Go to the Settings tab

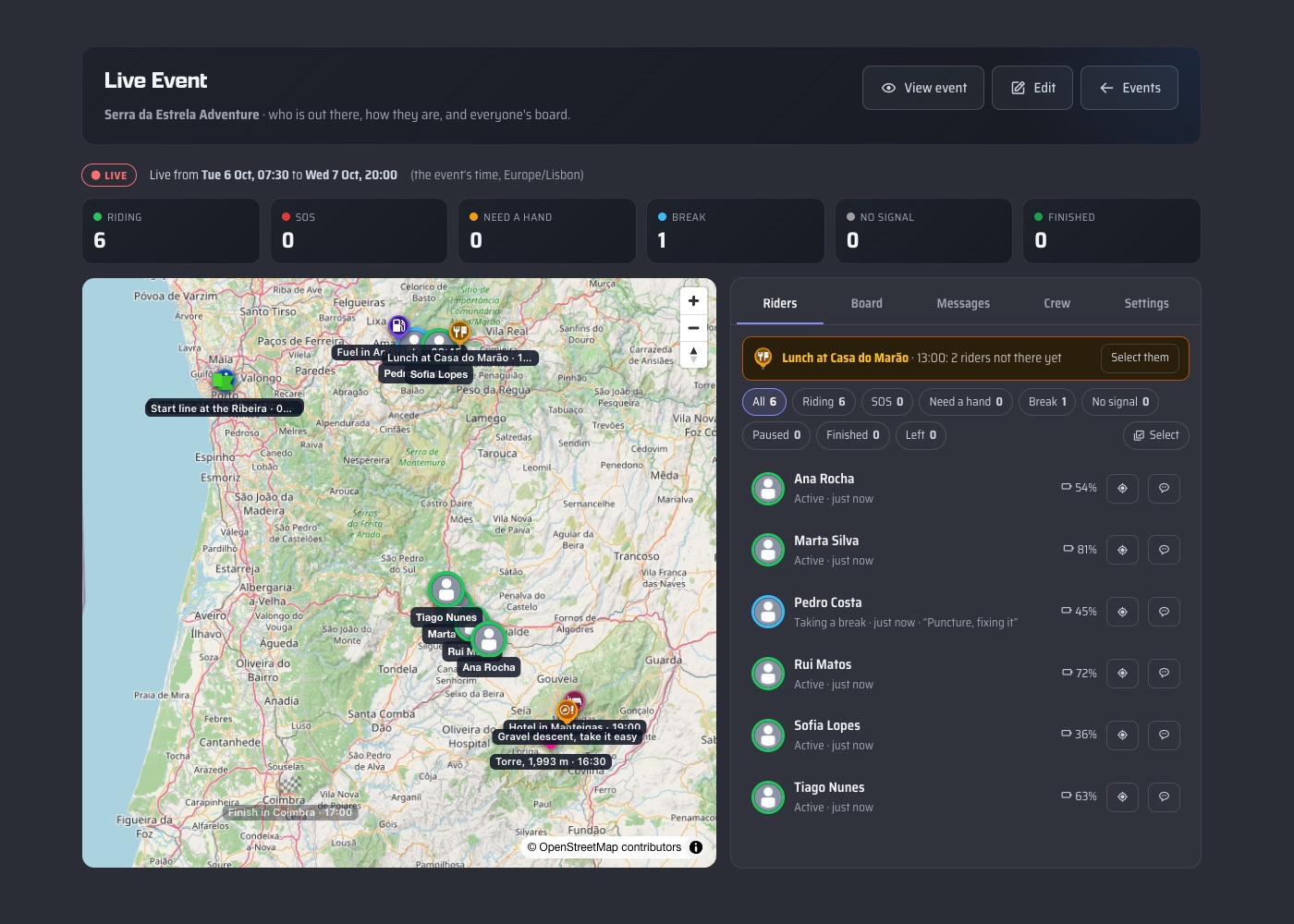pyautogui.click(x=1146, y=303)
